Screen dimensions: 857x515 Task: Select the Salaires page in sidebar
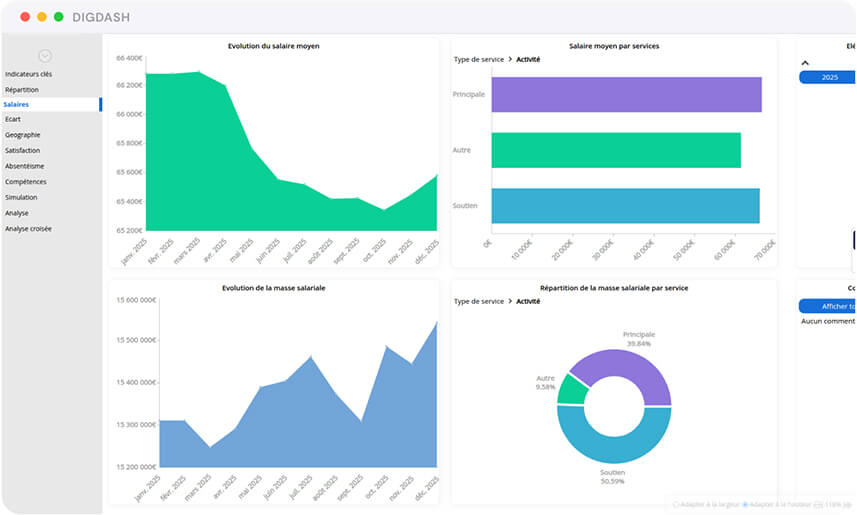click(51, 104)
